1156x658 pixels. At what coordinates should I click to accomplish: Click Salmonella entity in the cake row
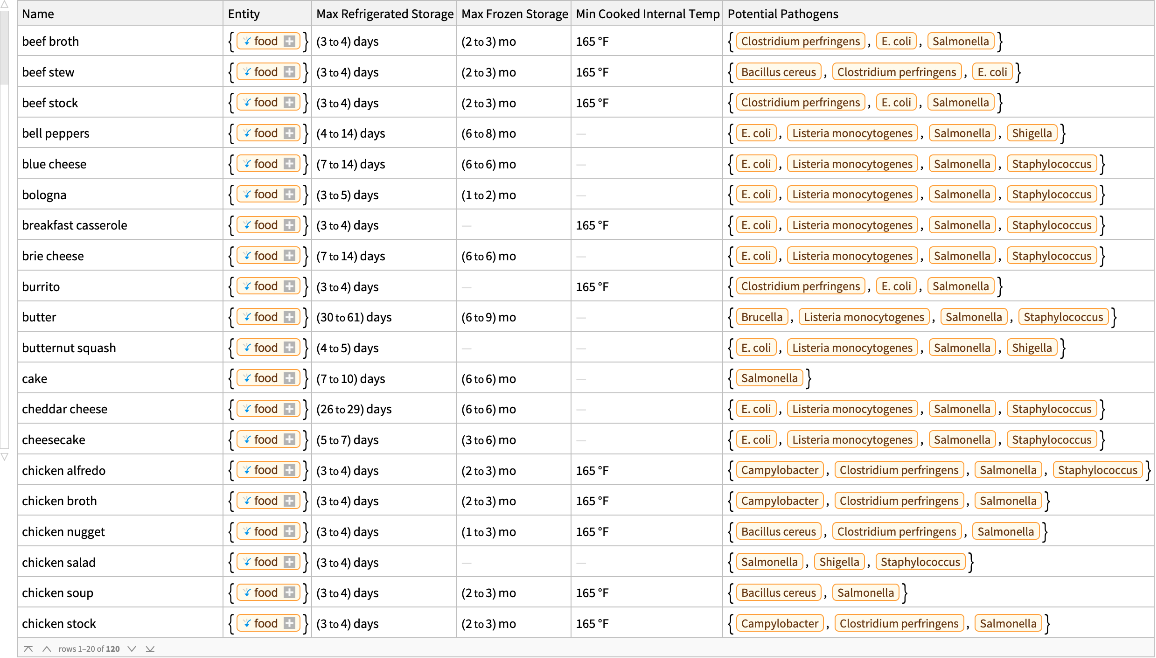coord(769,379)
